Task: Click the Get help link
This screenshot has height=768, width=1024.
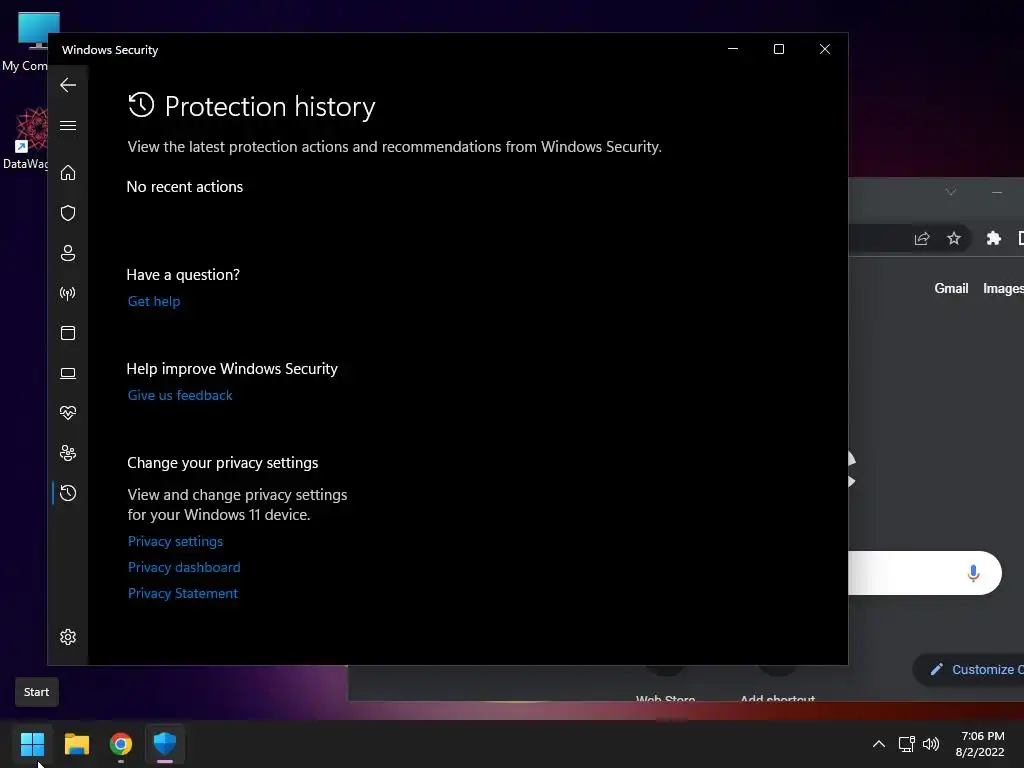Action: [154, 301]
